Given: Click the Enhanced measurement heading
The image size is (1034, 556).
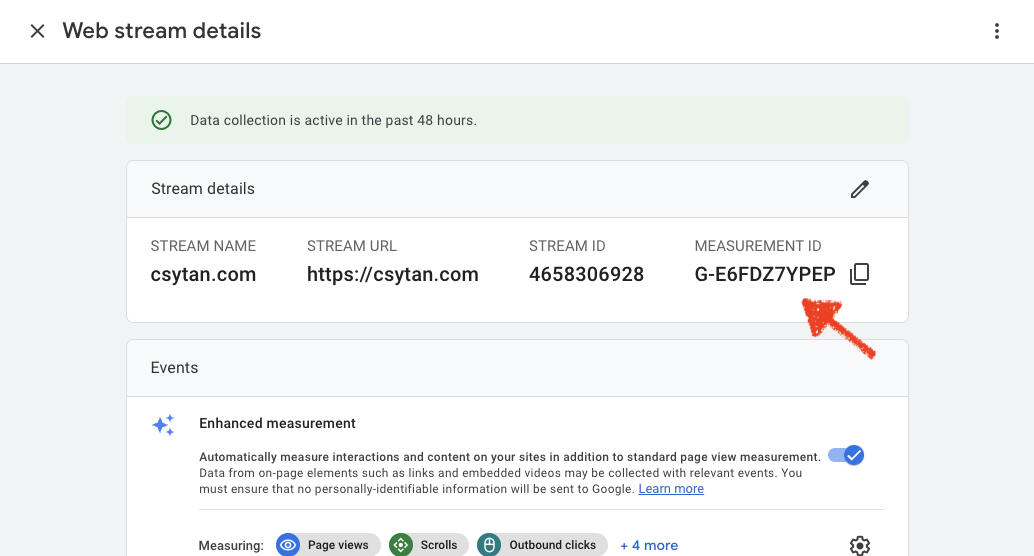Looking at the screenshot, I should point(277,423).
